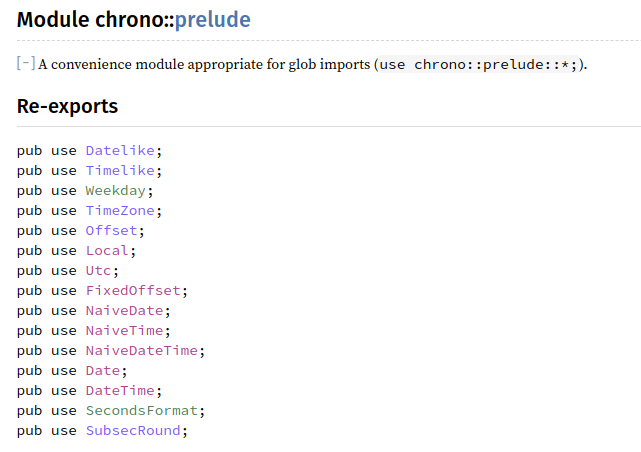Collapse the description with the [-] toggle
641x452 pixels.
(26, 63)
